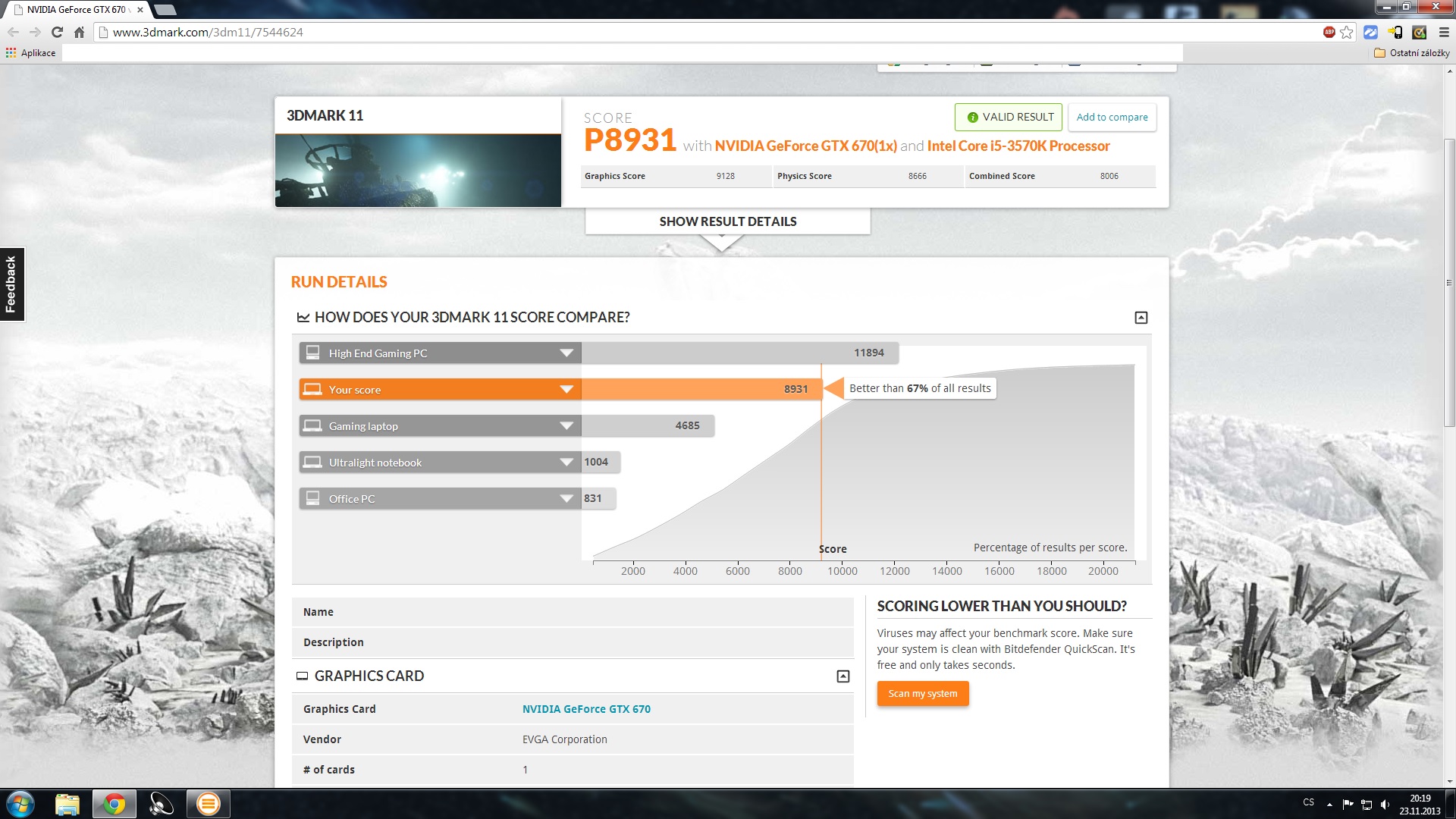Open the Norton checkmark extension icon

point(1420,32)
